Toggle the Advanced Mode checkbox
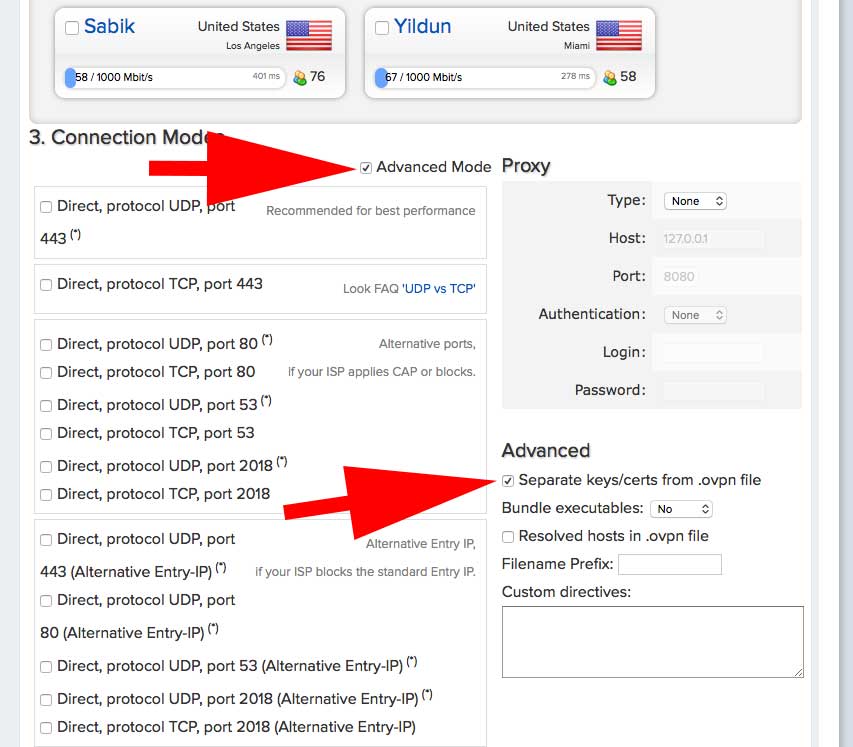The image size is (853, 747). point(366,168)
